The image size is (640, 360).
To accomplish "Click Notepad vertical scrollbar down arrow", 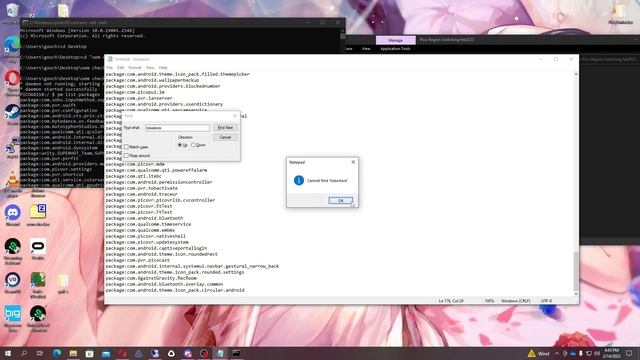I will click(x=576, y=294).
